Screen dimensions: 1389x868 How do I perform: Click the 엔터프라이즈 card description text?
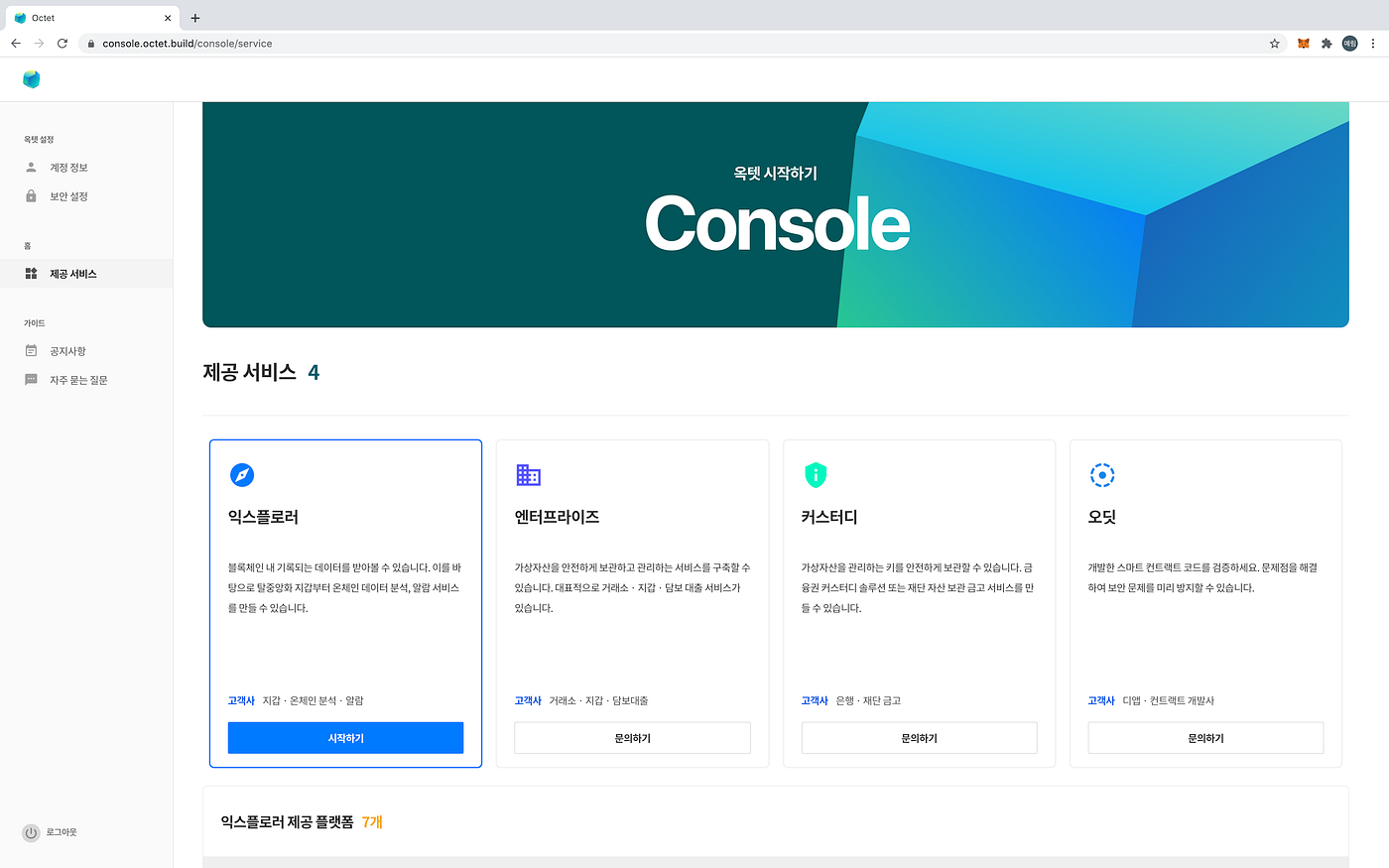point(632,588)
